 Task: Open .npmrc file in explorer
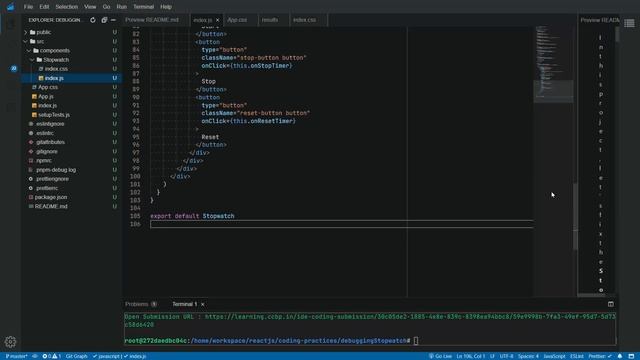[44, 160]
